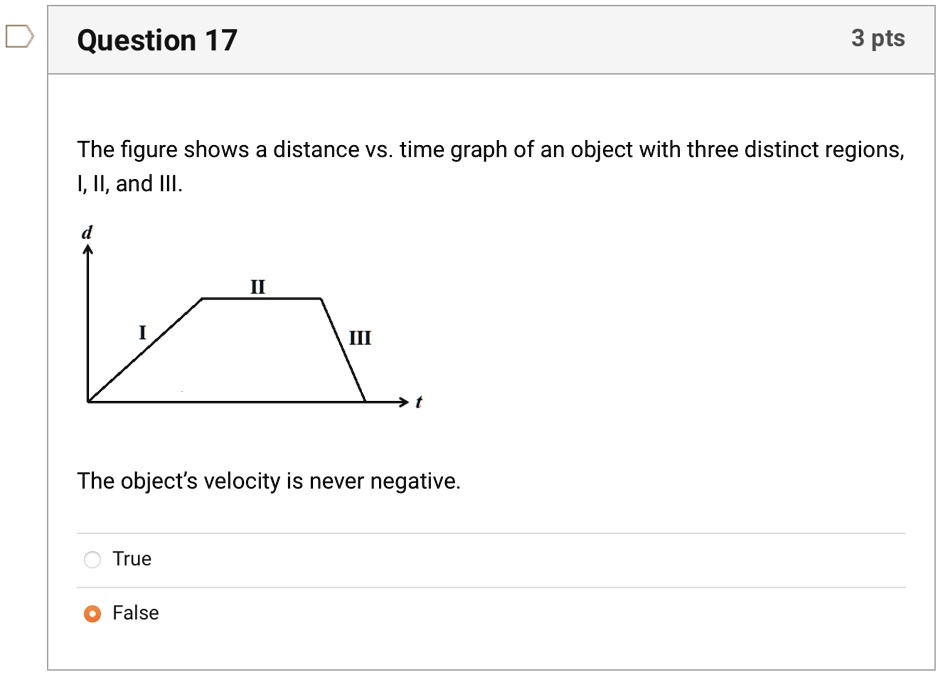
Task: Click the divider line above the True option
Action: tap(490, 532)
